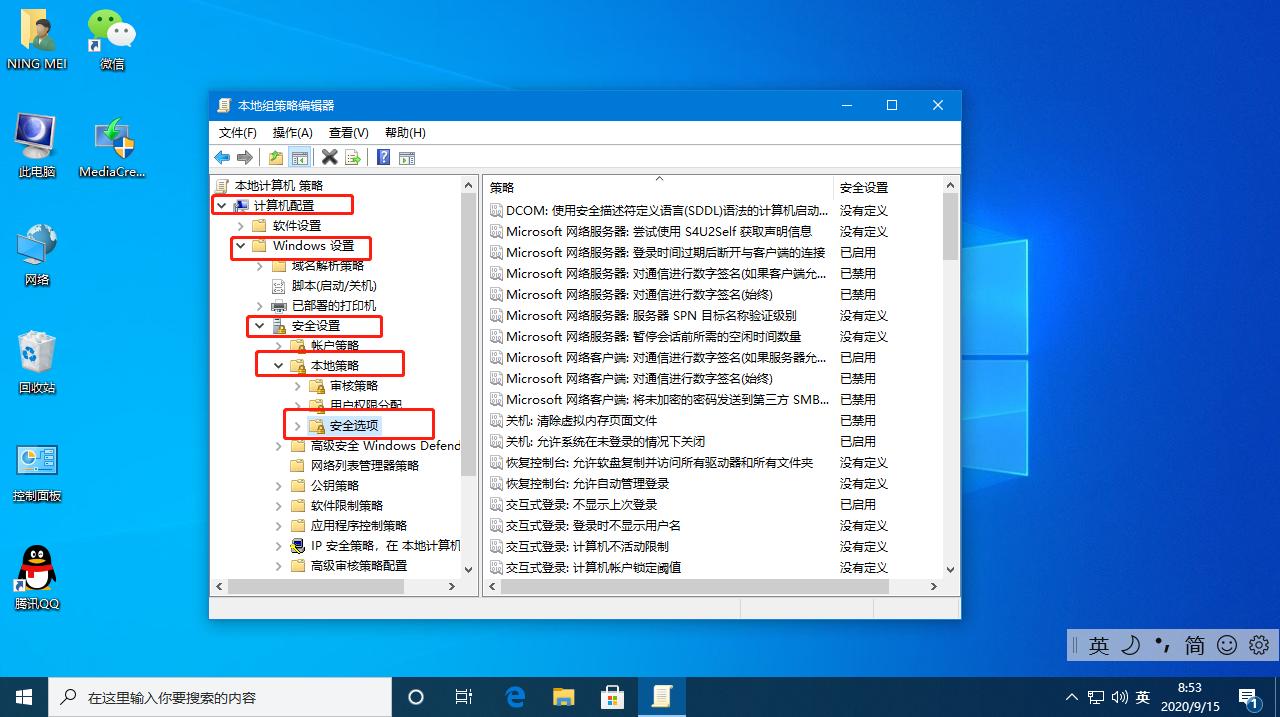Toggle the console tree pane icon
The width and height of the screenshot is (1280, 717).
click(x=301, y=157)
